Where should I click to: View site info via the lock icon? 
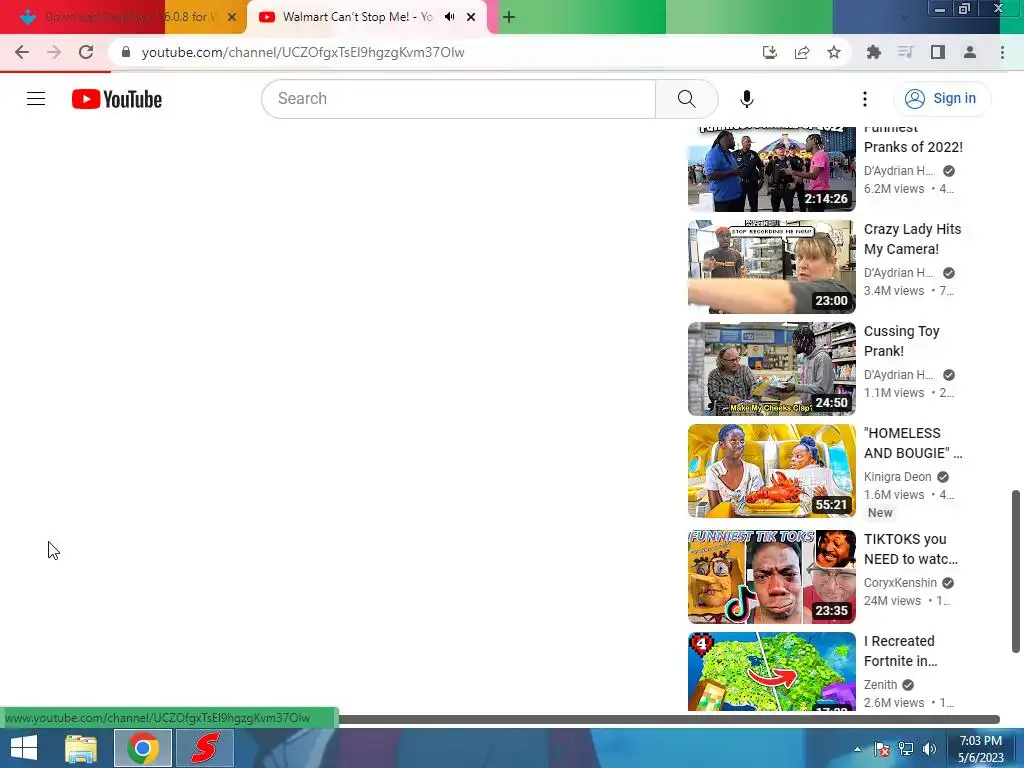126,52
